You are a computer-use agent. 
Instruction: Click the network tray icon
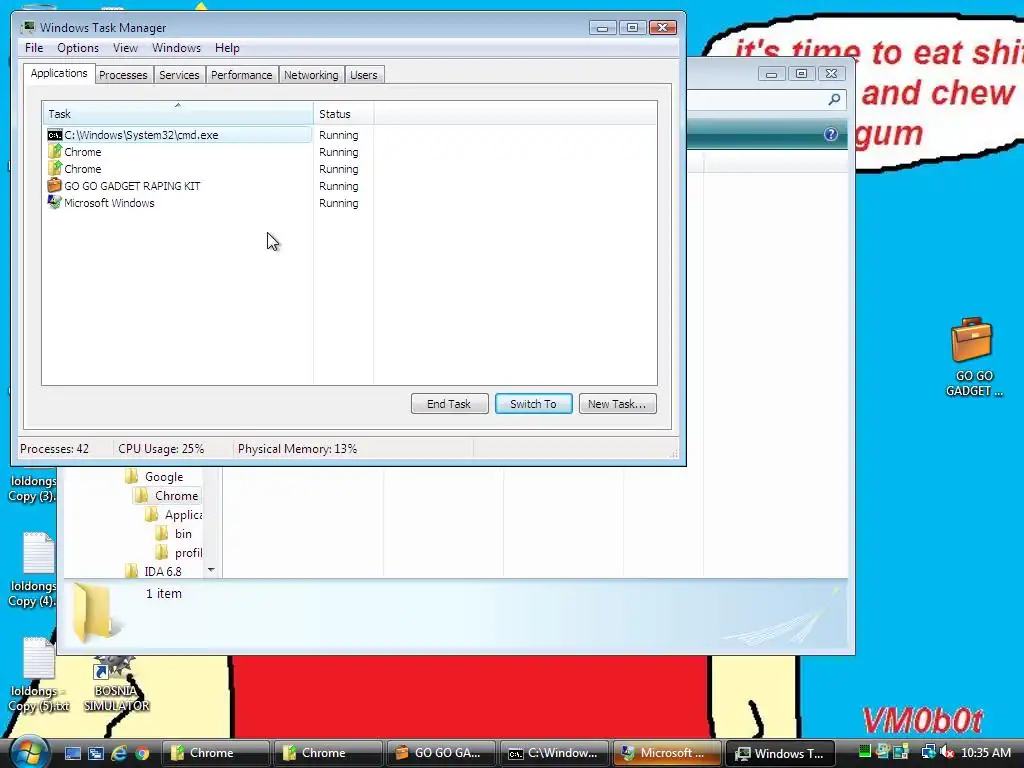[x=928, y=753]
